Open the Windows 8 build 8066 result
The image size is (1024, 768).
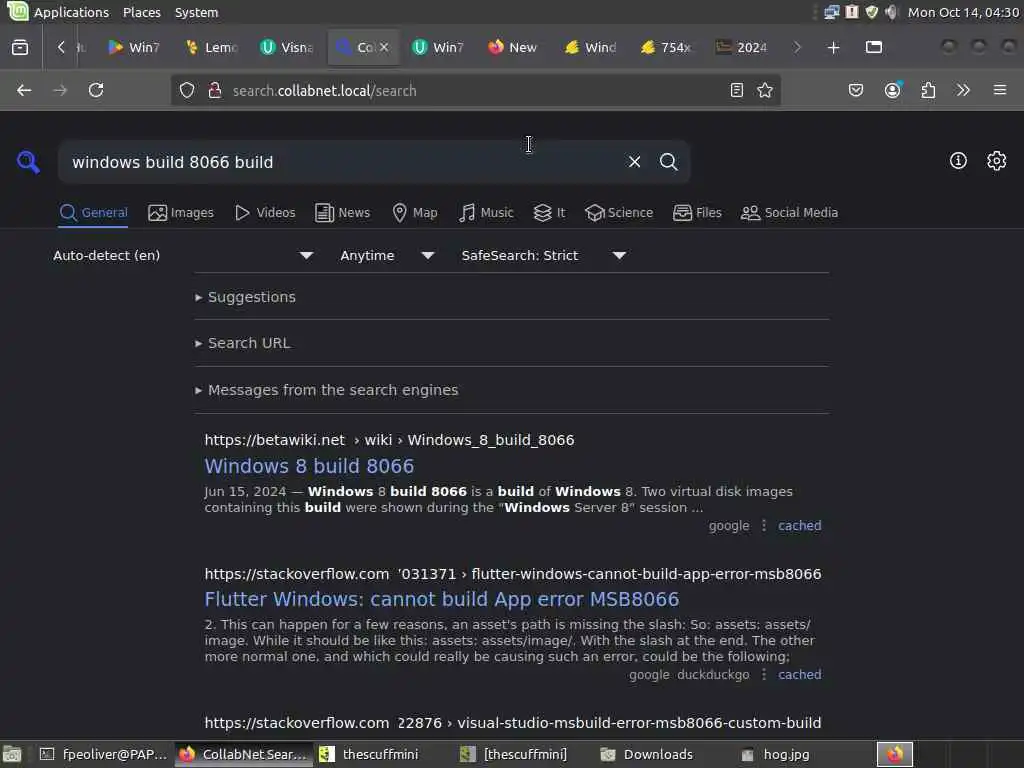(309, 466)
